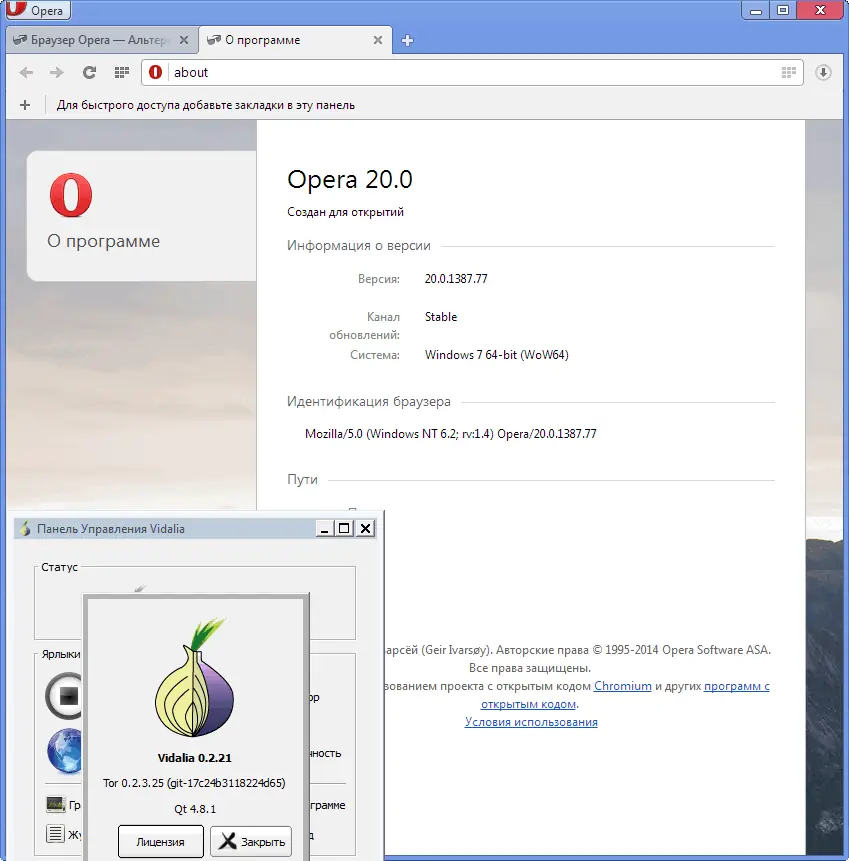849x861 pixels.
Task: Open the "программ с открытым кодом" link
Action: coord(736,686)
